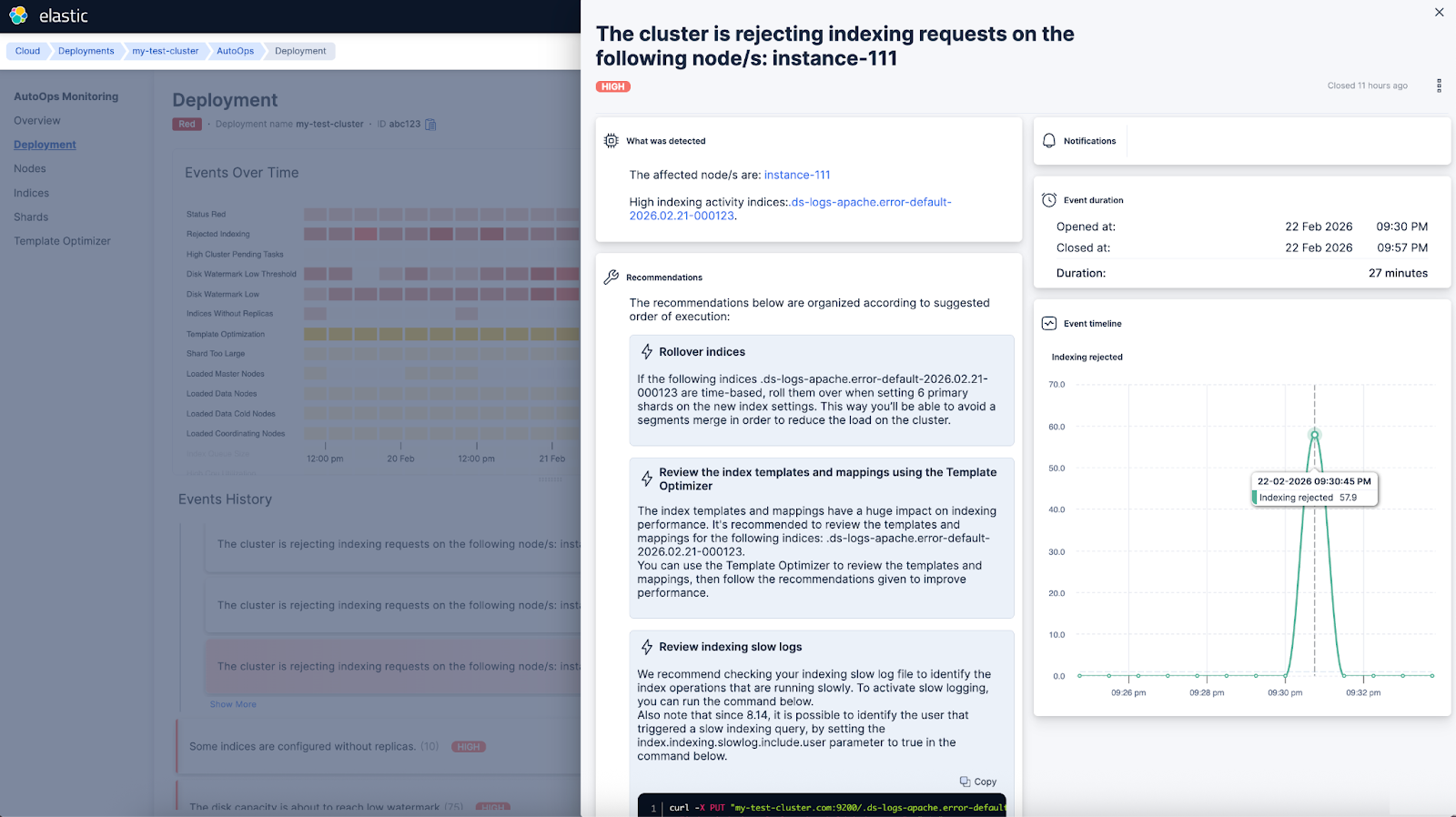
Task: Open the instance-111 node link
Action: coord(796,175)
